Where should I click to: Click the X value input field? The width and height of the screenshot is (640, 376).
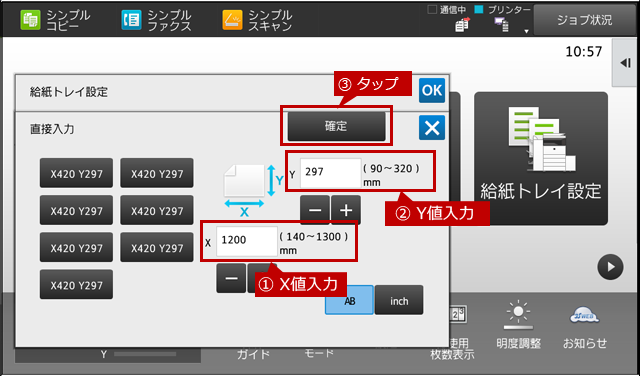[x=247, y=241]
